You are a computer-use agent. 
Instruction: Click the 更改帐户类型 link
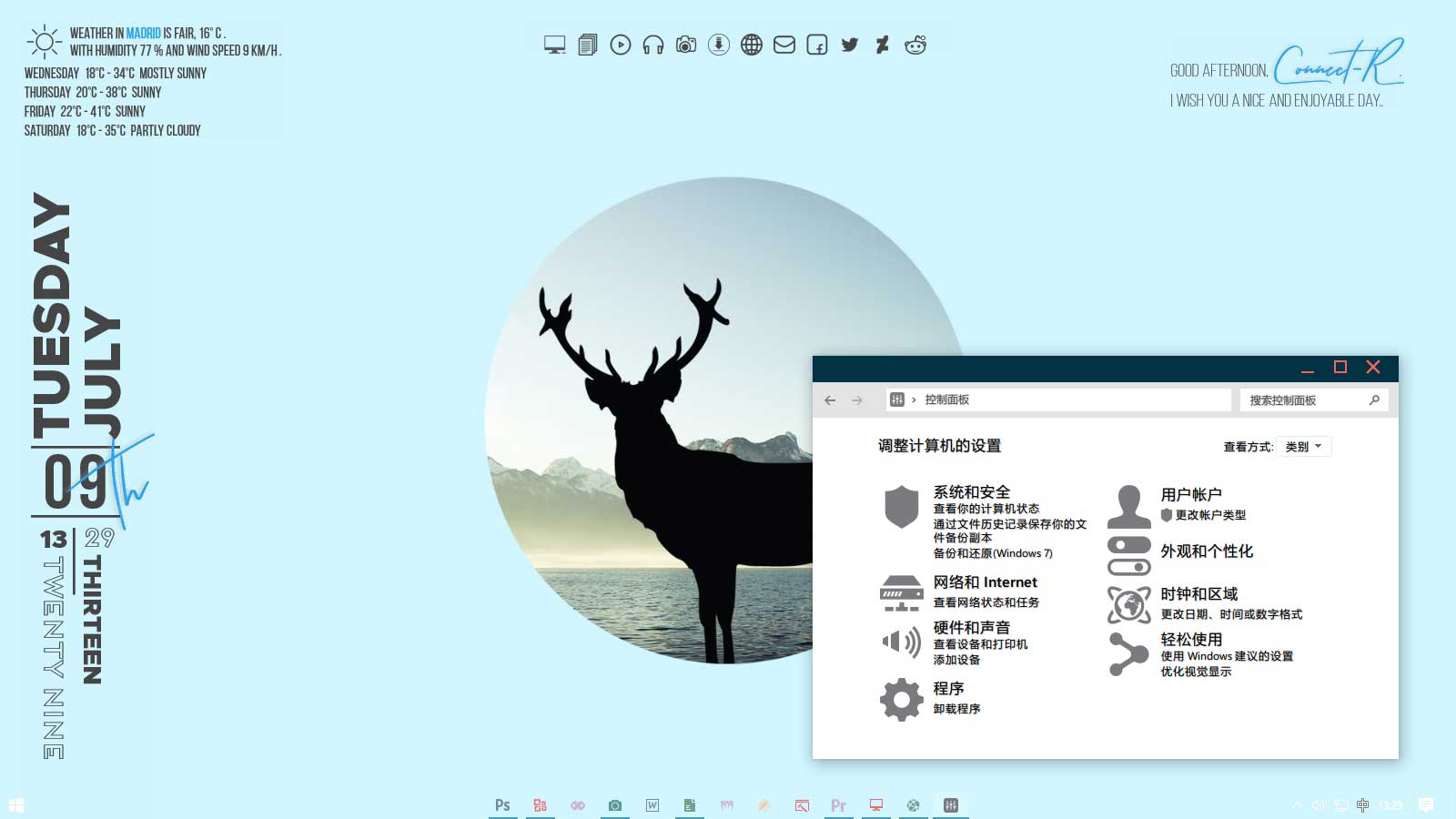coord(1210,515)
